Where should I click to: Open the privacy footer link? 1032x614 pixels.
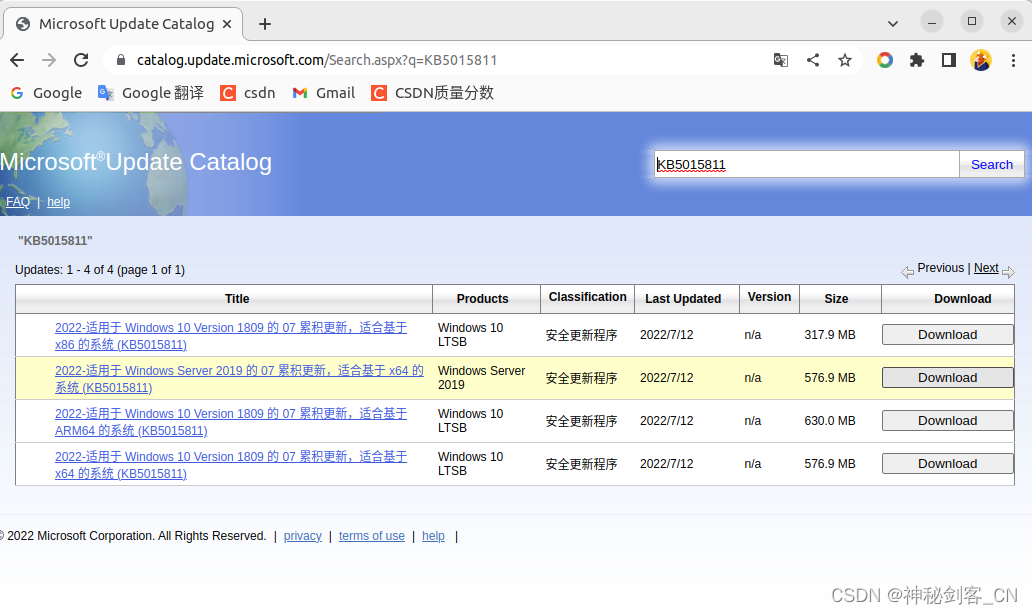point(303,536)
